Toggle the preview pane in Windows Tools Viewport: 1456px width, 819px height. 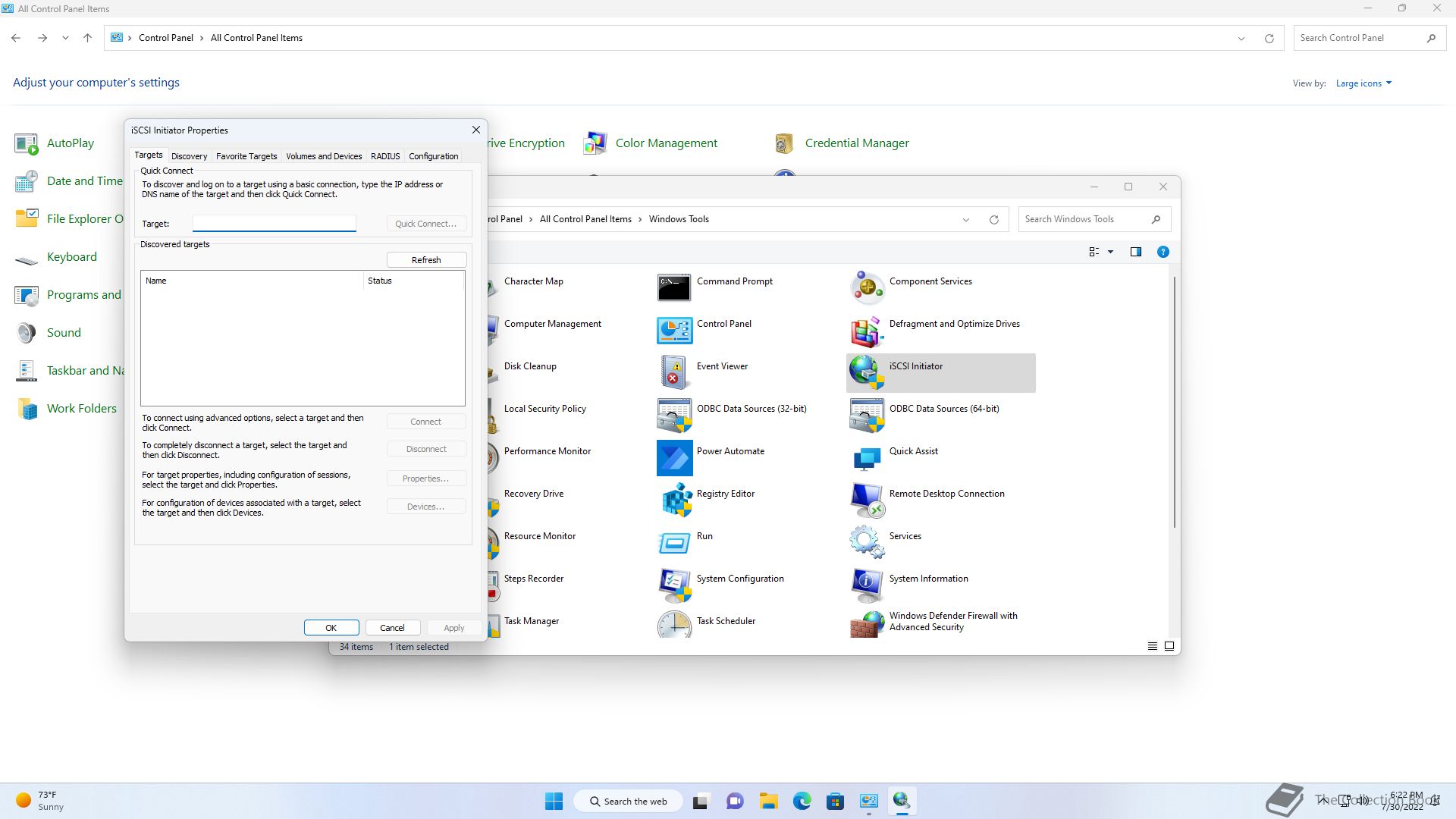coord(1135,252)
